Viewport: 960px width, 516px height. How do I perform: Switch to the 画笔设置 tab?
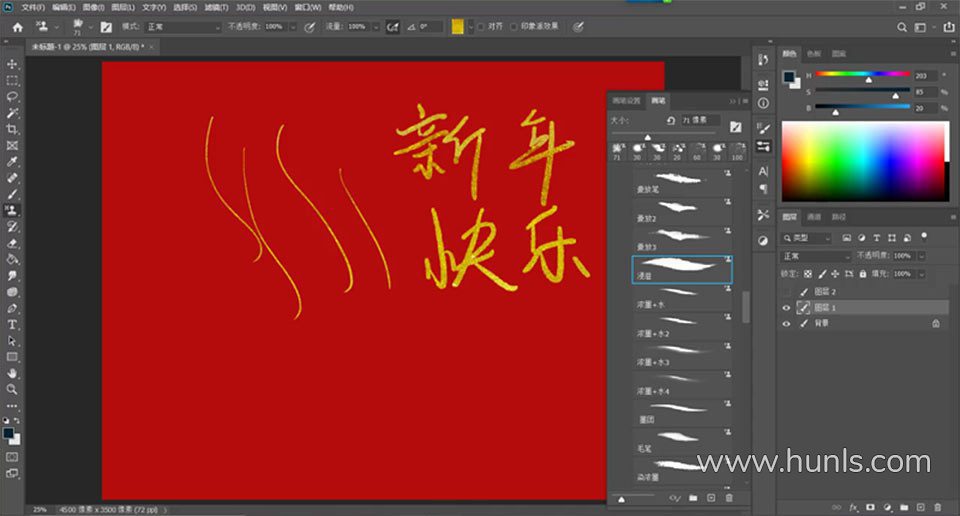(x=626, y=100)
